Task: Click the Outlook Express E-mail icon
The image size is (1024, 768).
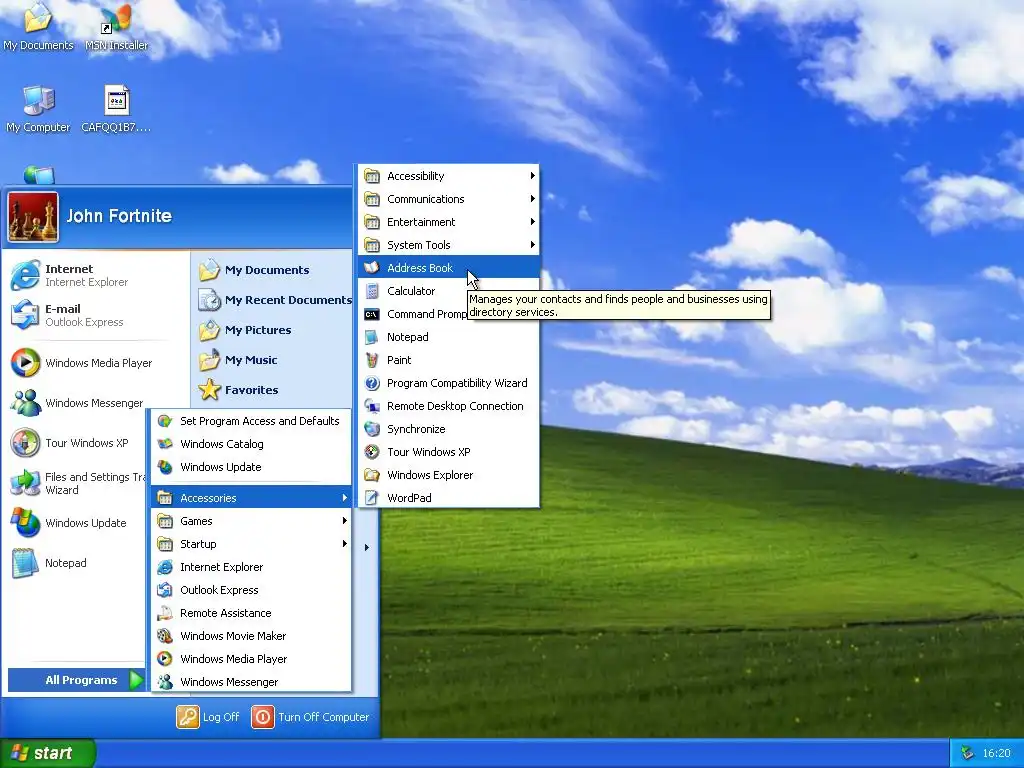Action: click(25, 315)
